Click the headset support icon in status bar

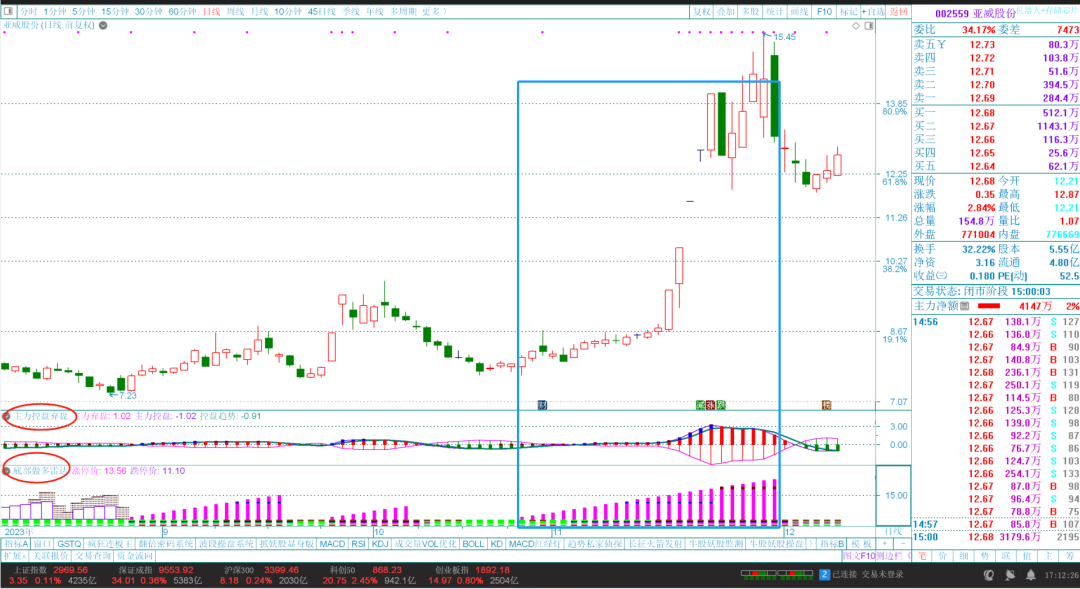(989, 575)
